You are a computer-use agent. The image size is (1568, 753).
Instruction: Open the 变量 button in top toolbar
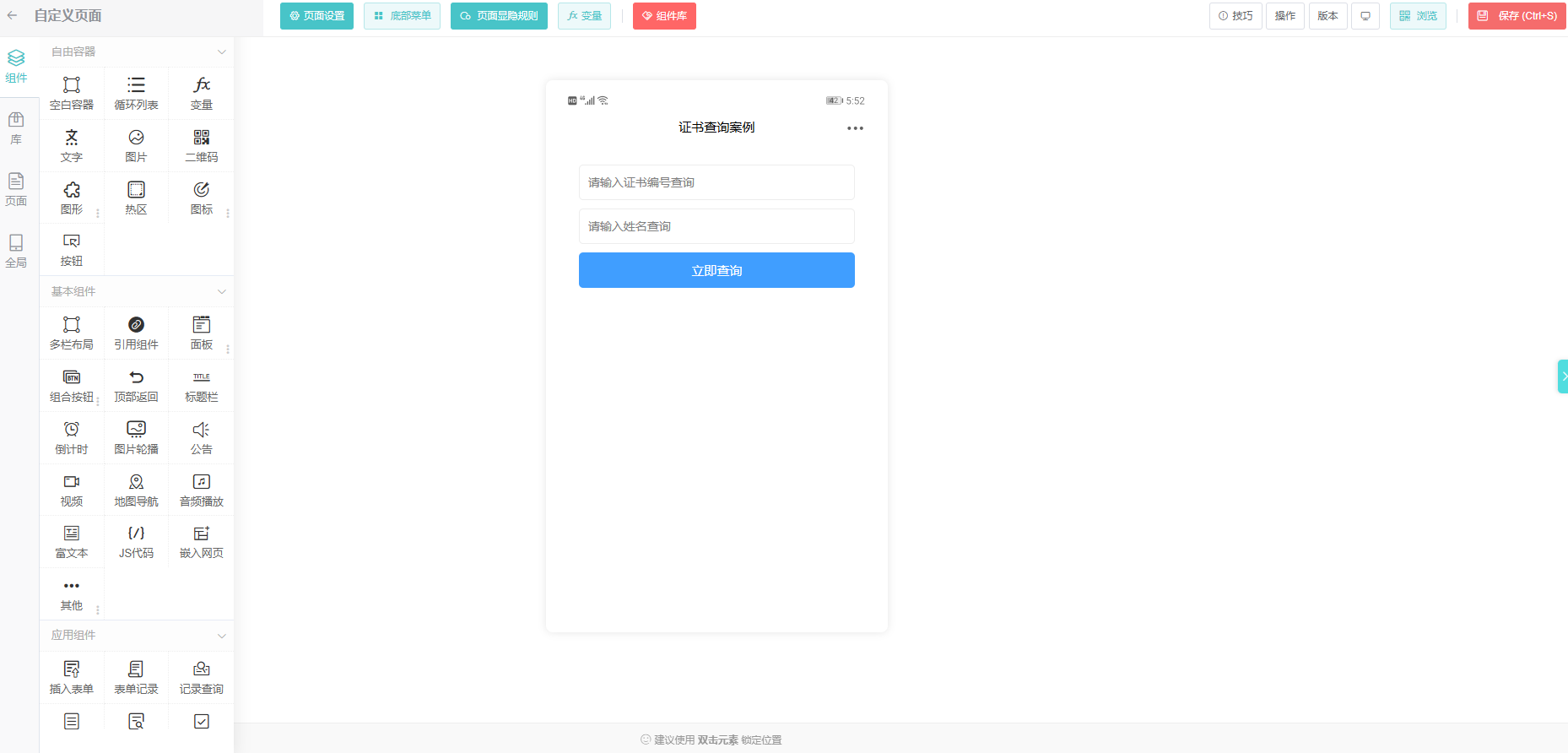(x=584, y=16)
